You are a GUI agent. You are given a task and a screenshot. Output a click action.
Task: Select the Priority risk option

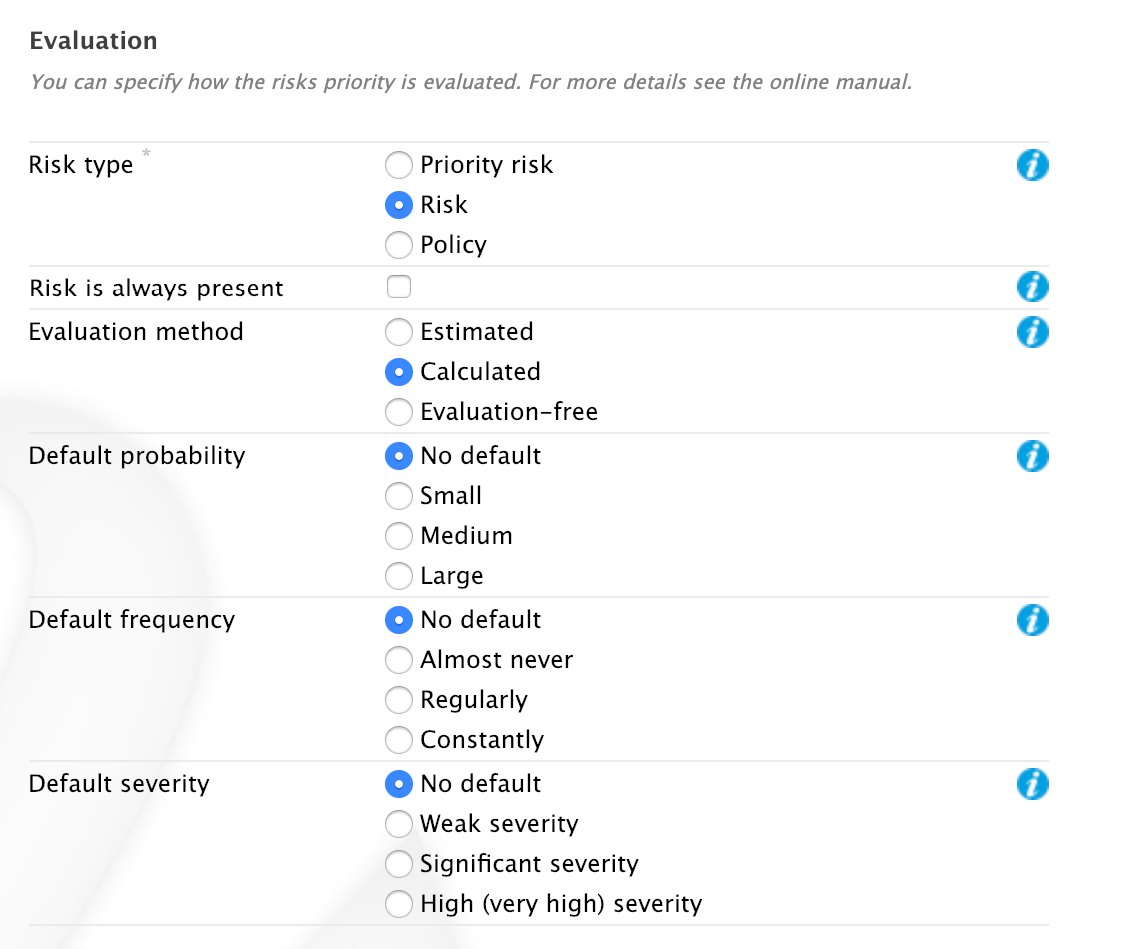point(398,165)
